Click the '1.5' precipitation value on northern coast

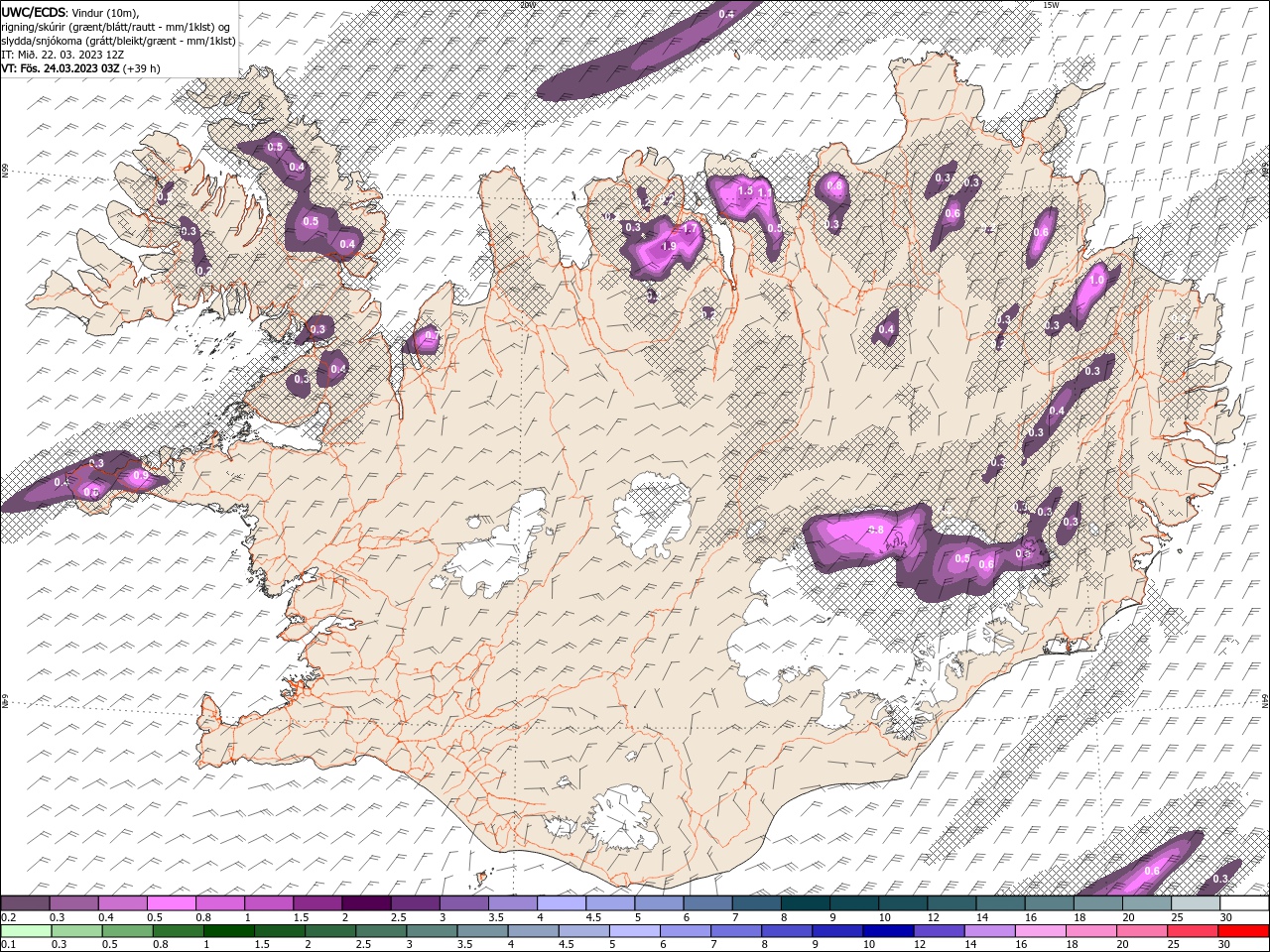click(746, 190)
